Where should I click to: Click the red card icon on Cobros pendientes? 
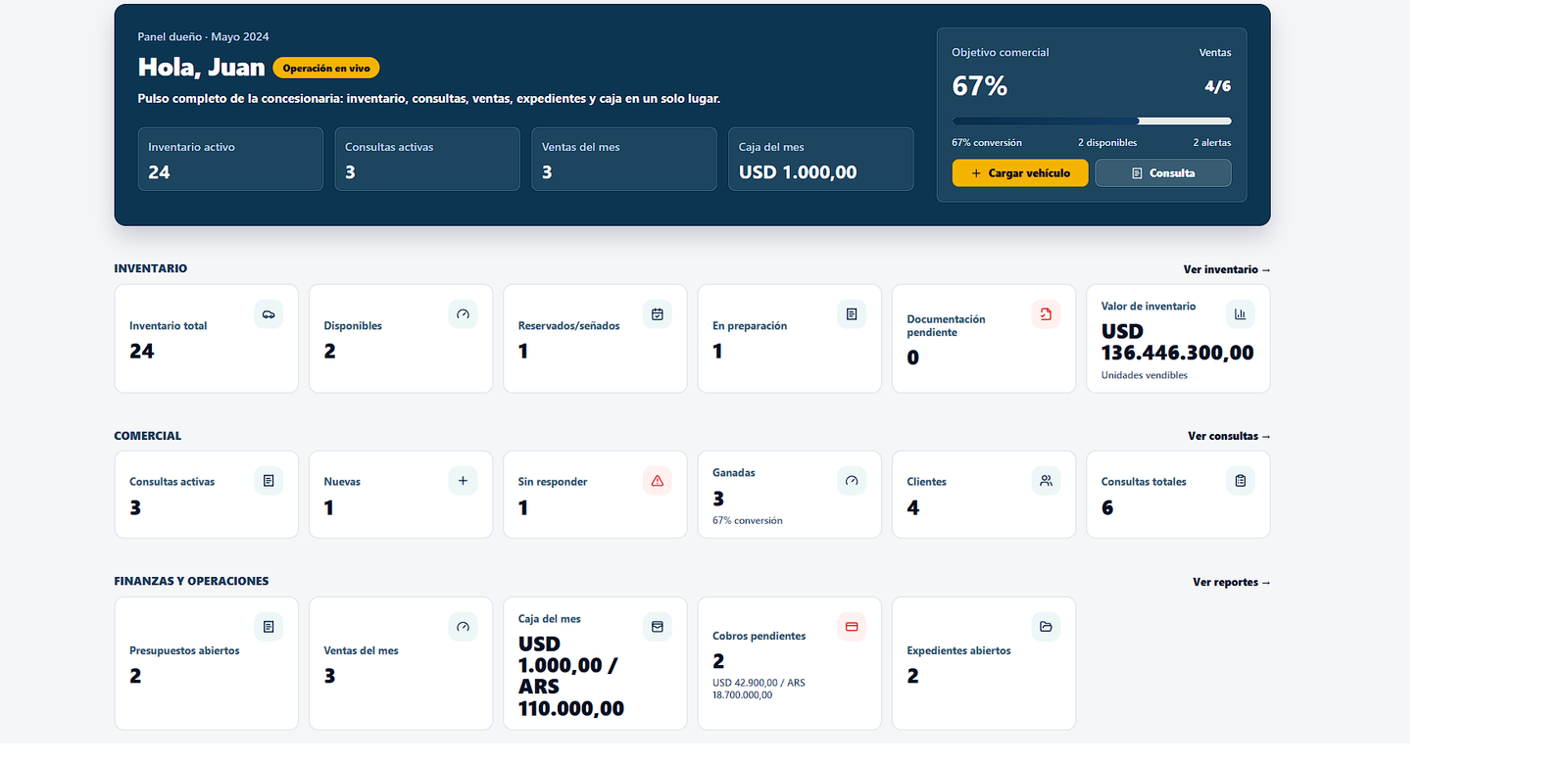(x=852, y=627)
